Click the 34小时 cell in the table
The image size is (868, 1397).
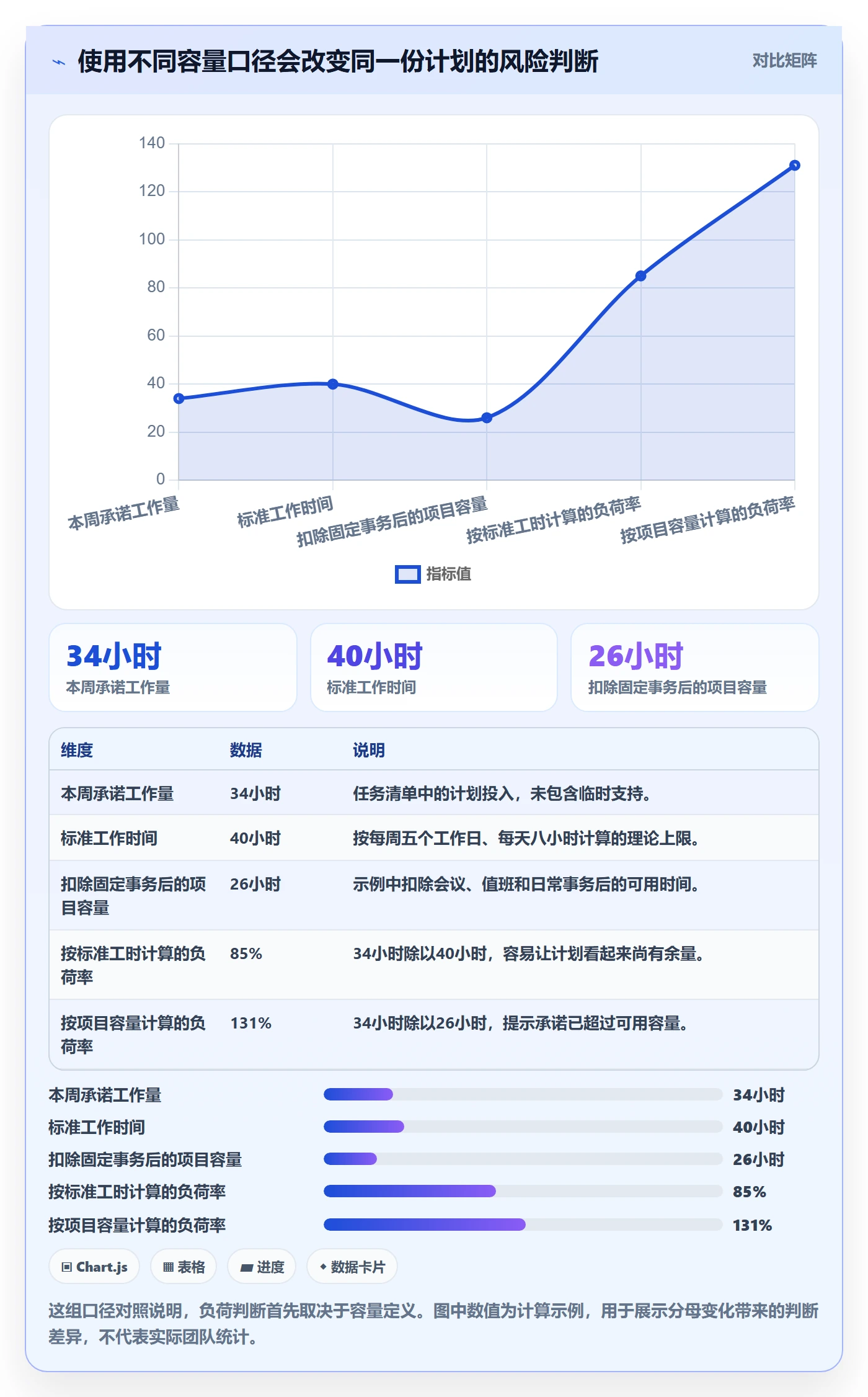pyautogui.click(x=255, y=793)
